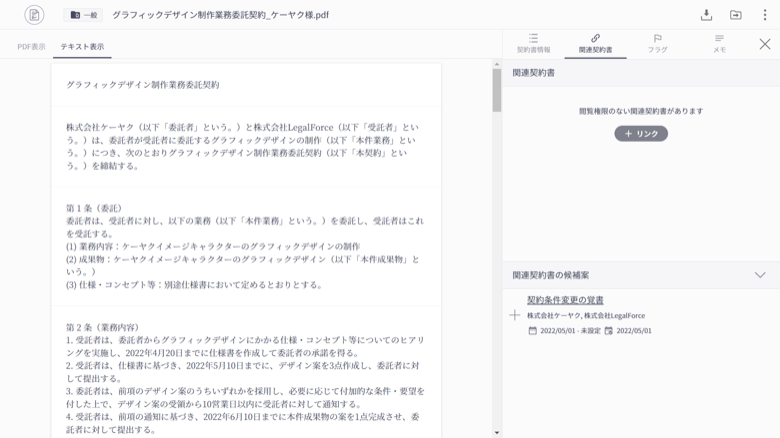Click the document vertical scrollbar thumb
The height and width of the screenshot is (438, 780).
[x=496, y=90]
